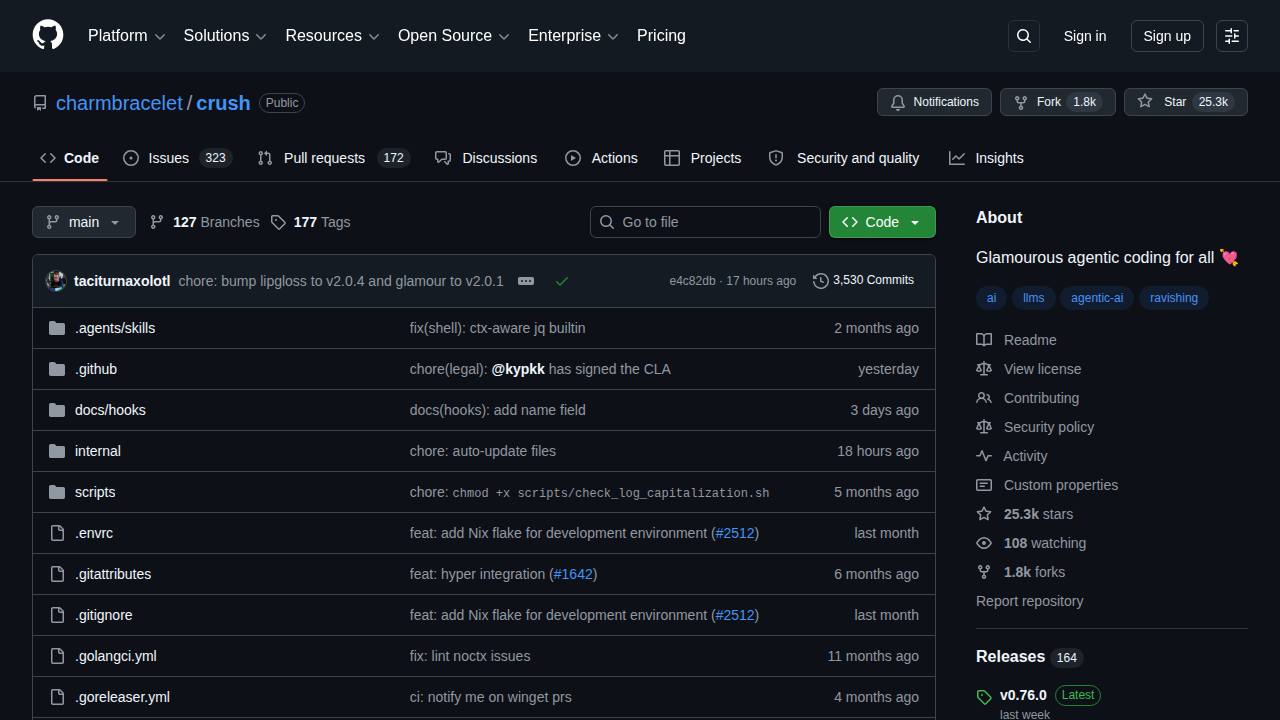Click the Readme book icon
The height and width of the screenshot is (720, 1280).
click(x=984, y=340)
